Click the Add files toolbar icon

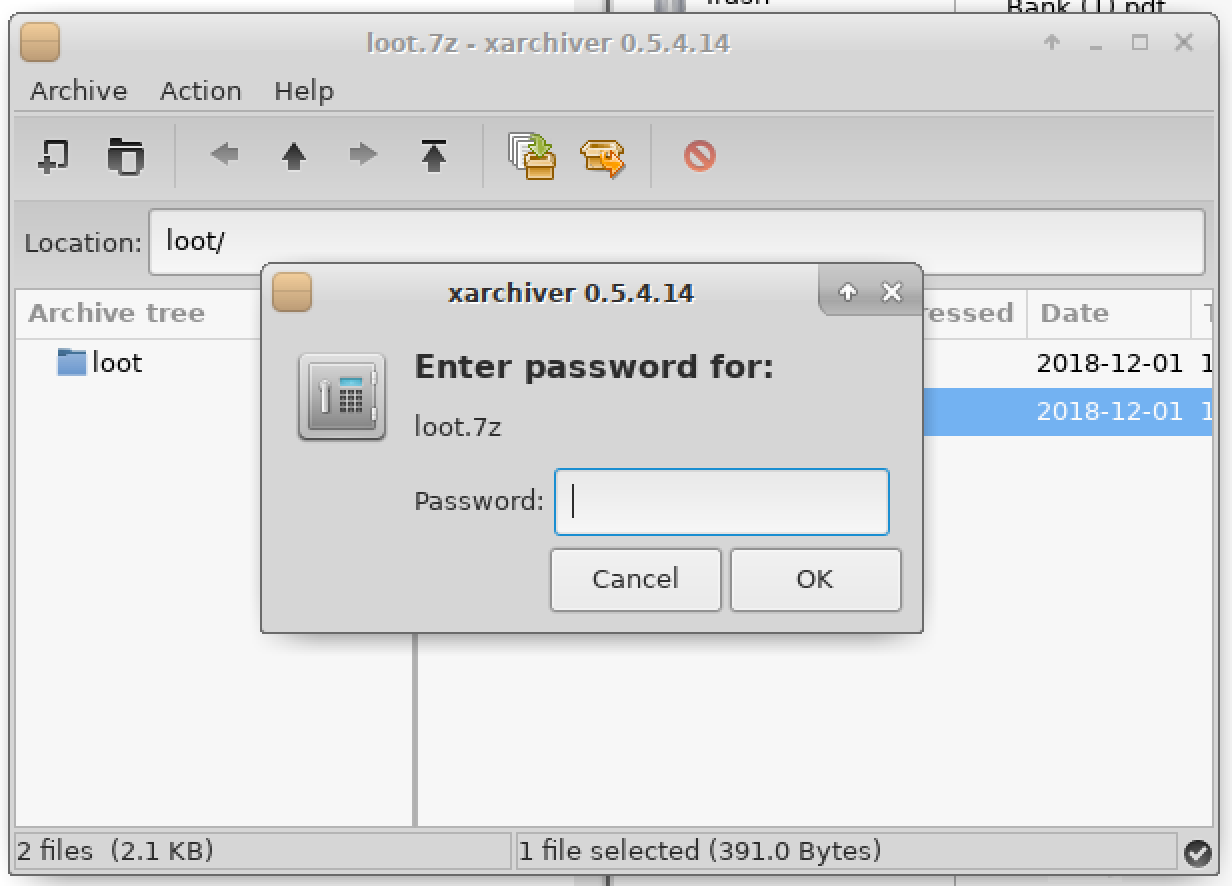pos(531,155)
